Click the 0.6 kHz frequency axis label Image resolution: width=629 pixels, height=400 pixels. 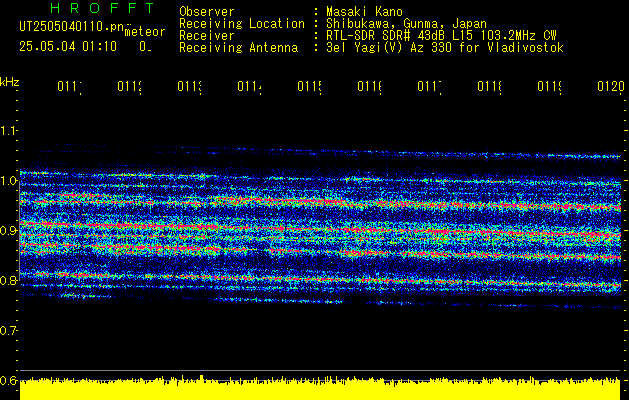8,380
